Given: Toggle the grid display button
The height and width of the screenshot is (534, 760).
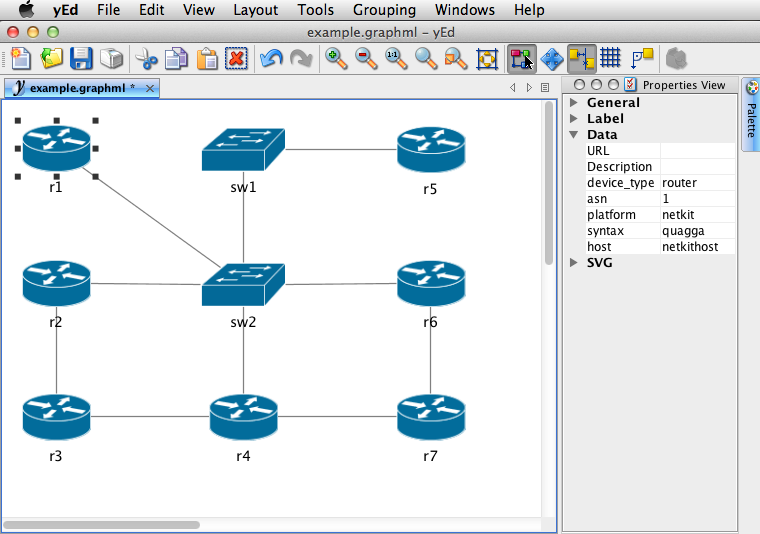Looking at the screenshot, I should click(x=610, y=59).
